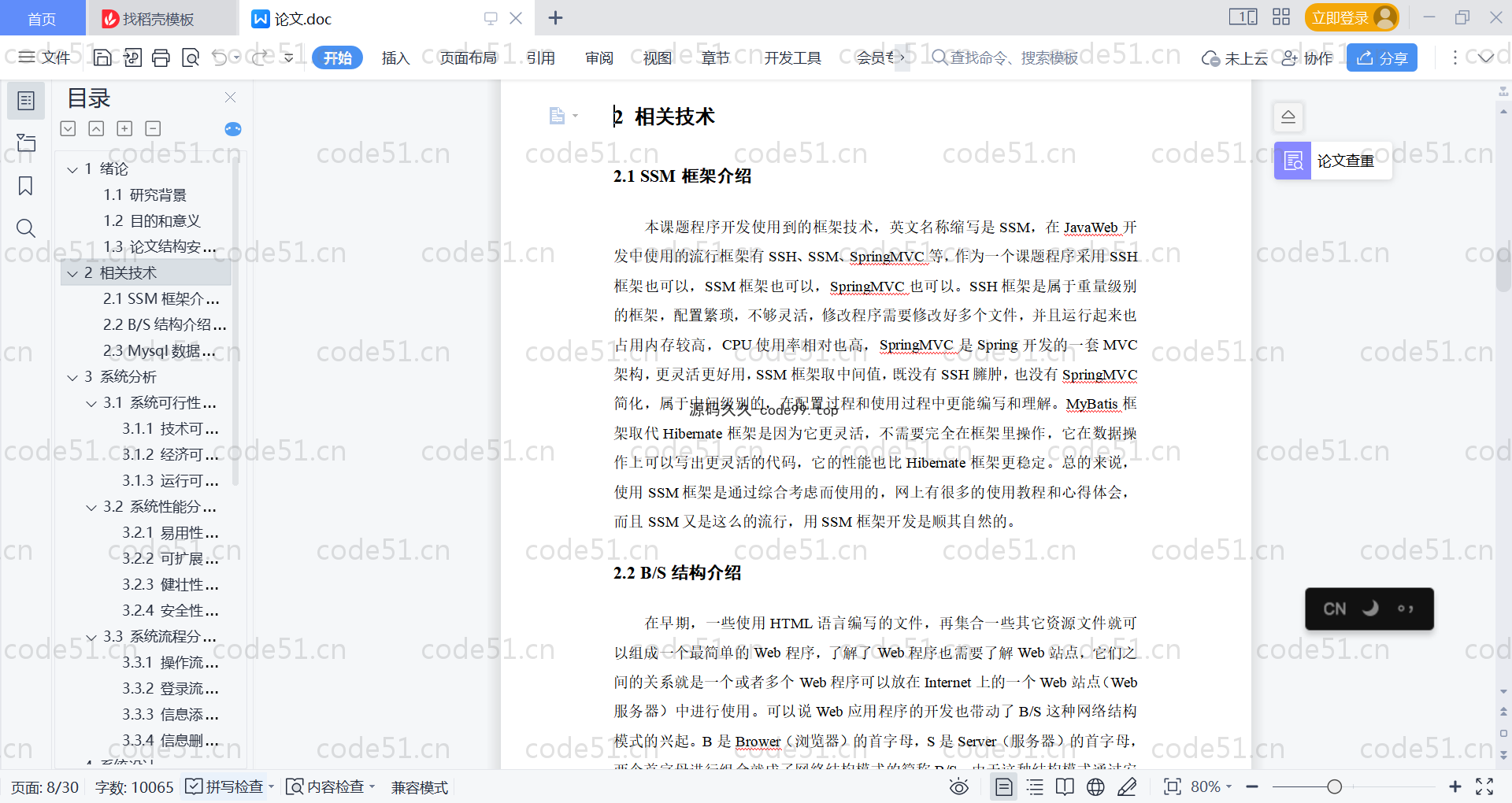Viewport: 1512px width, 803px height.
Task: Click the smart outline blue icon
Action: (x=233, y=129)
